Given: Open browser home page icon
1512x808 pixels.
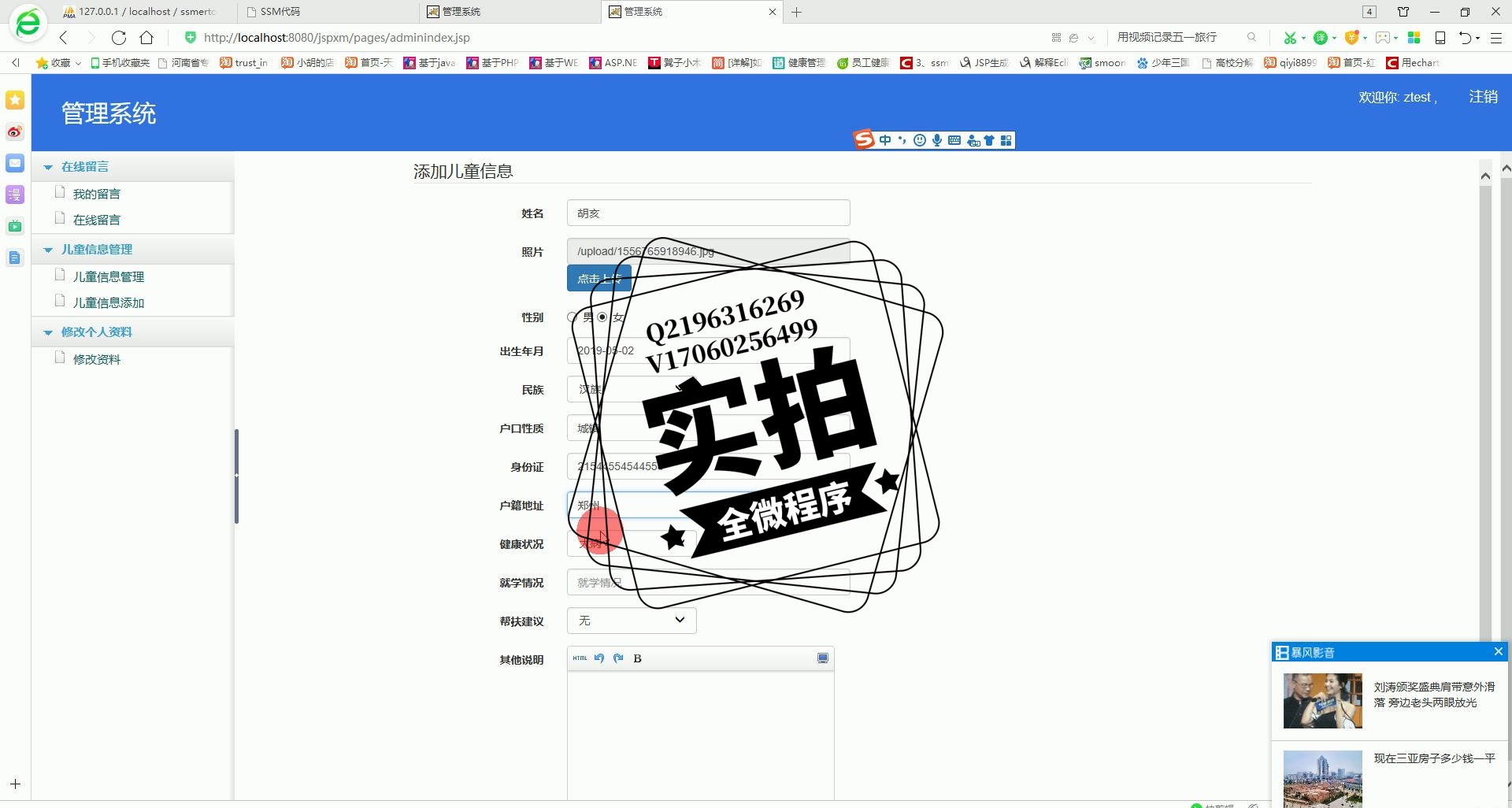Looking at the screenshot, I should tap(146, 37).
